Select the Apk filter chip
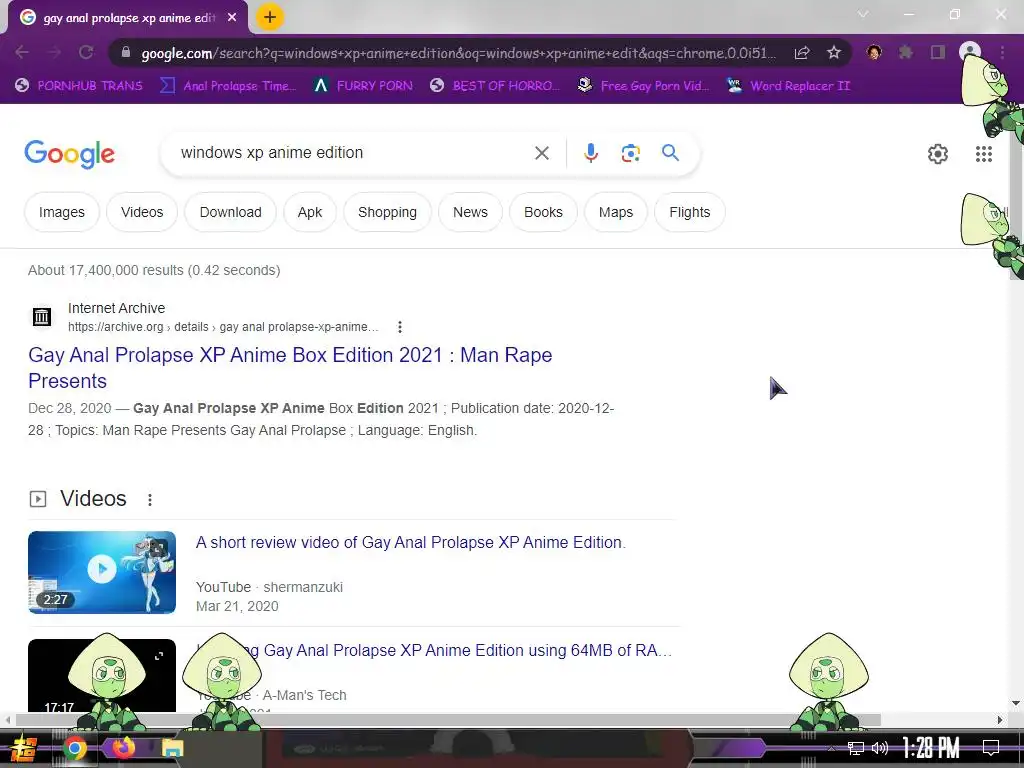Viewport: 1024px width, 768px height. point(310,212)
